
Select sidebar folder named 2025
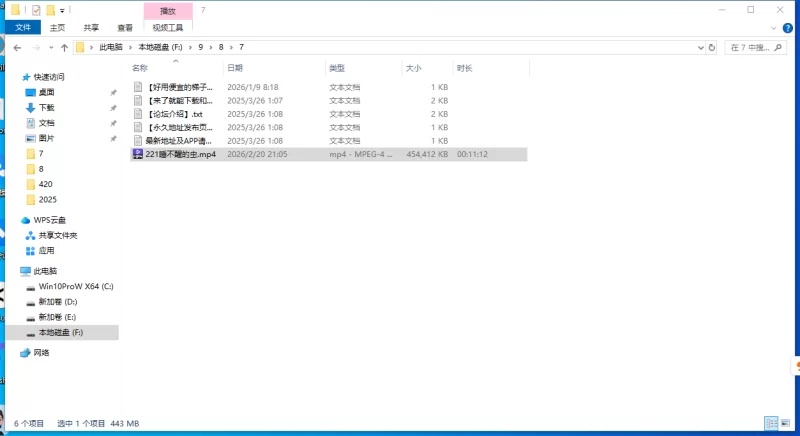click(47, 199)
